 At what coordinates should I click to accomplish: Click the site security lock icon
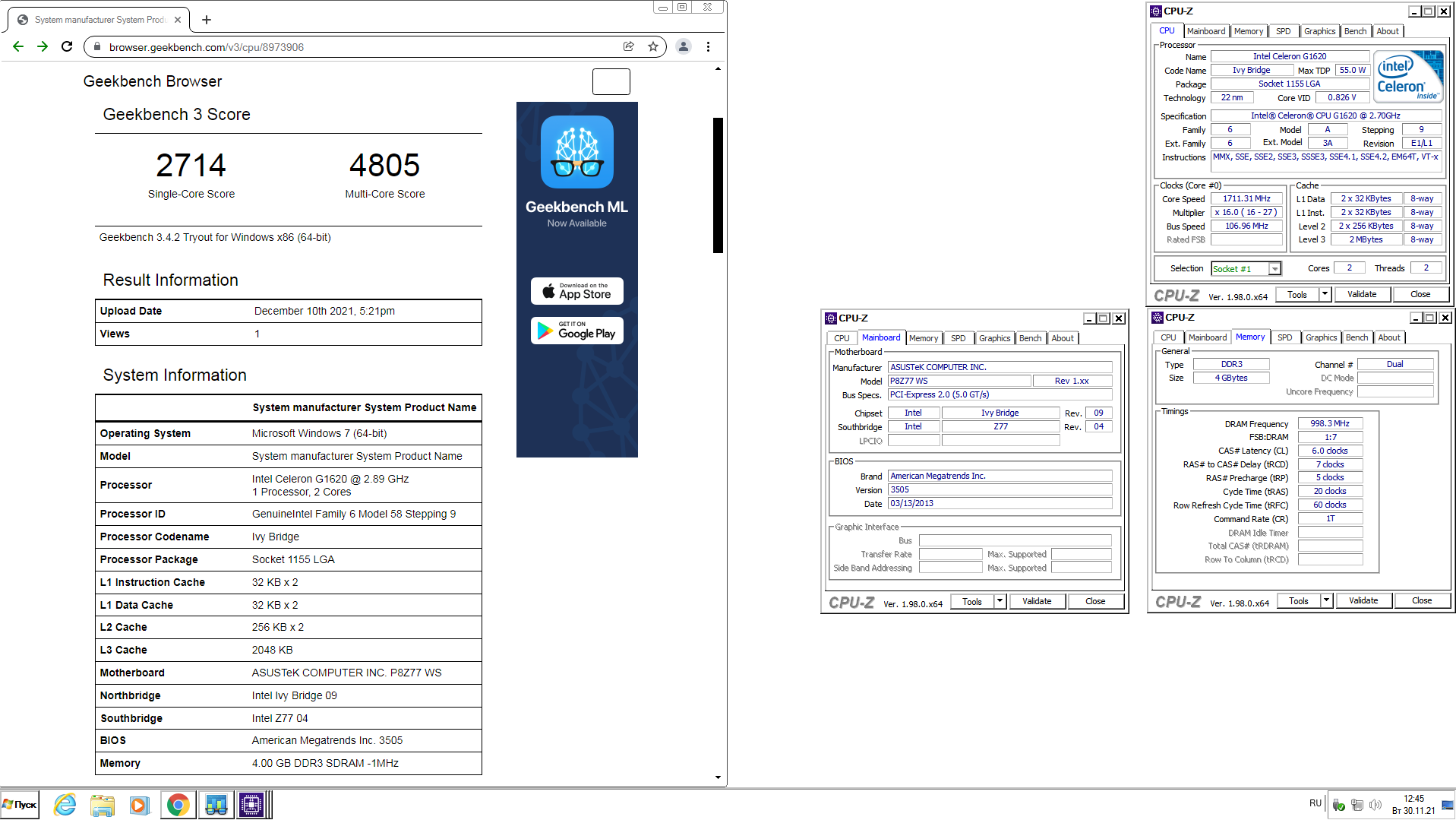96,47
